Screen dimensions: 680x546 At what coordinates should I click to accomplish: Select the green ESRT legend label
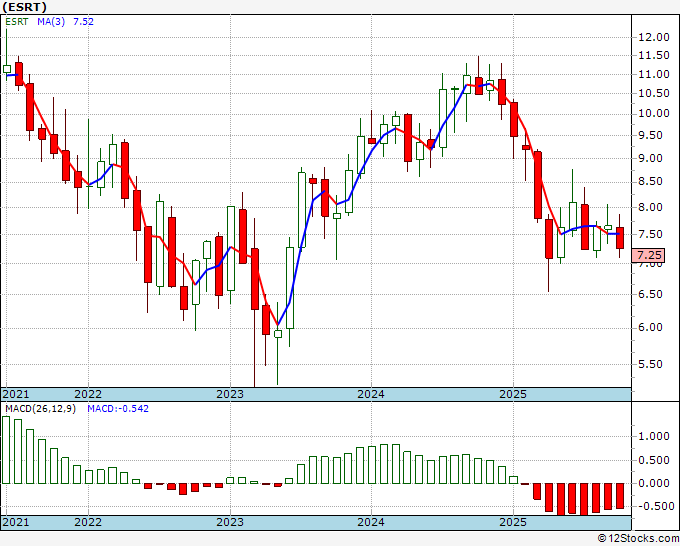[x=16, y=22]
